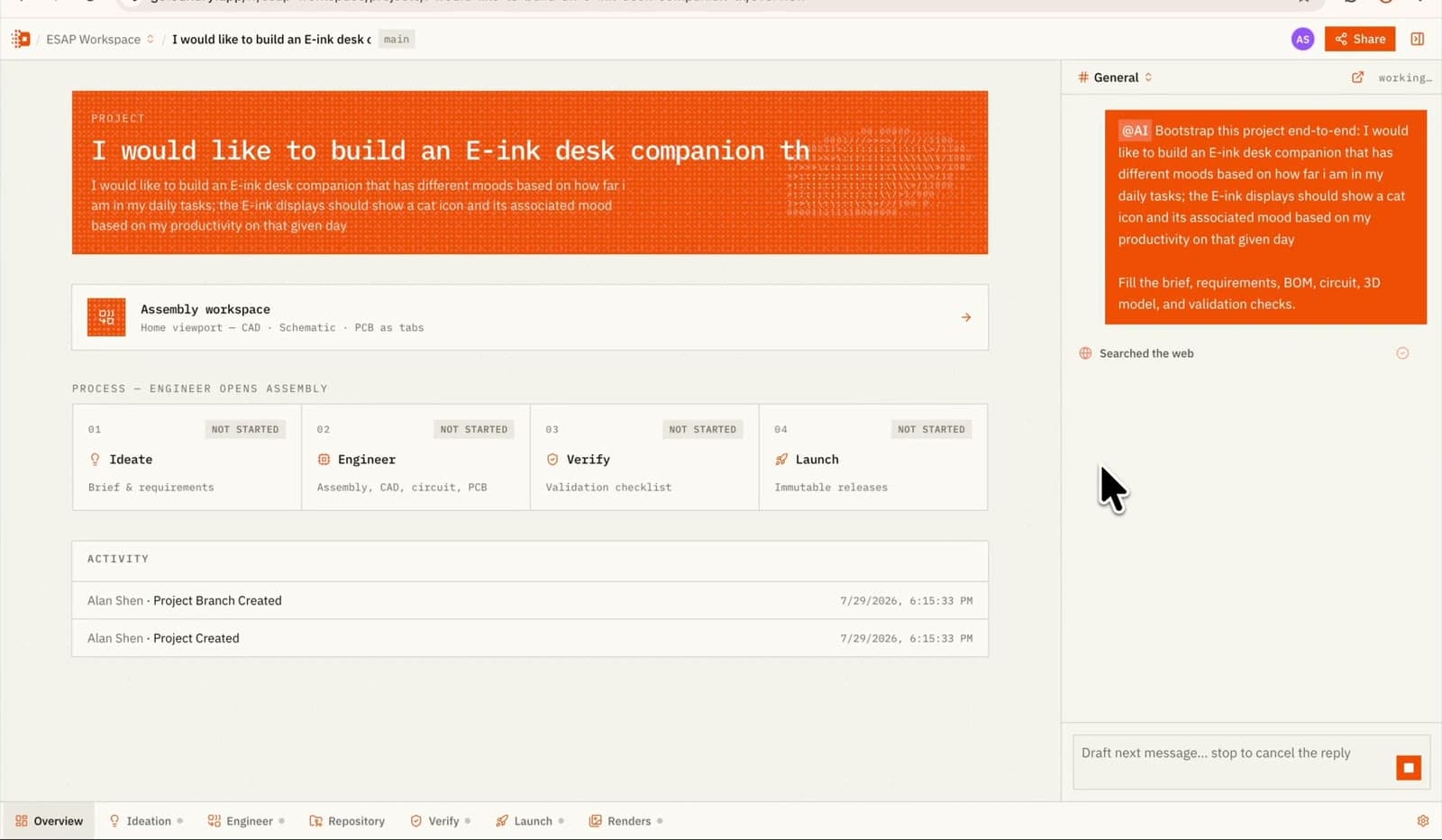Click the Project Branch Created activity row

pos(530,600)
